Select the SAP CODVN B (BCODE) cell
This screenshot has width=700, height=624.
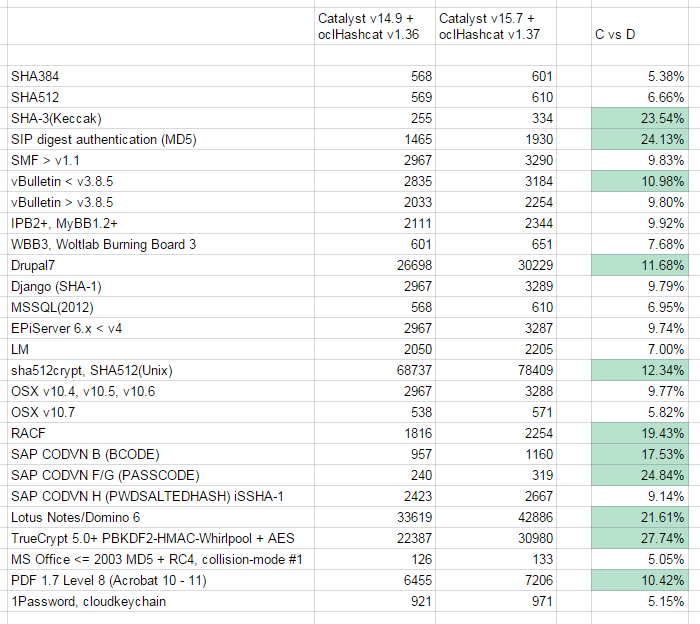tap(161, 454)
